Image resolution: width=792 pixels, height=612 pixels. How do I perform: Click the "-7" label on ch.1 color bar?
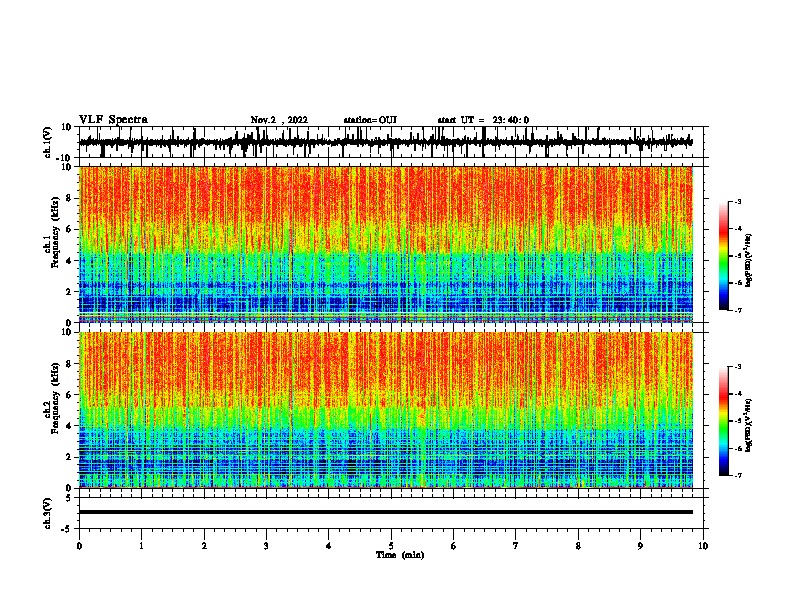737,310
